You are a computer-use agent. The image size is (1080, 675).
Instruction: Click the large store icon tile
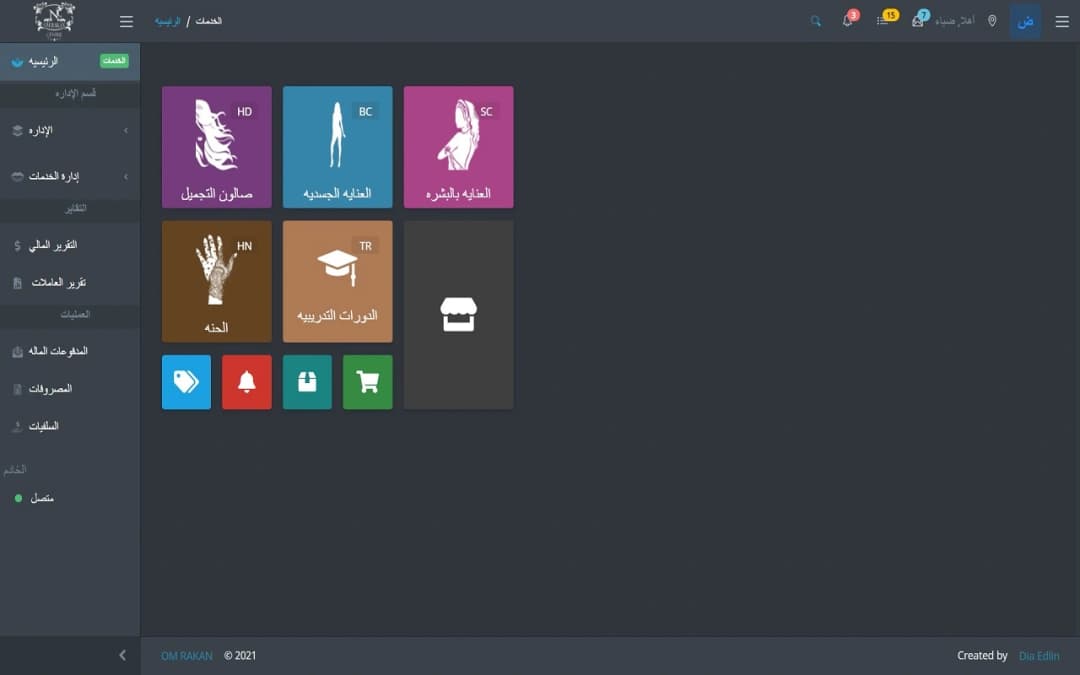pos(458,314)
